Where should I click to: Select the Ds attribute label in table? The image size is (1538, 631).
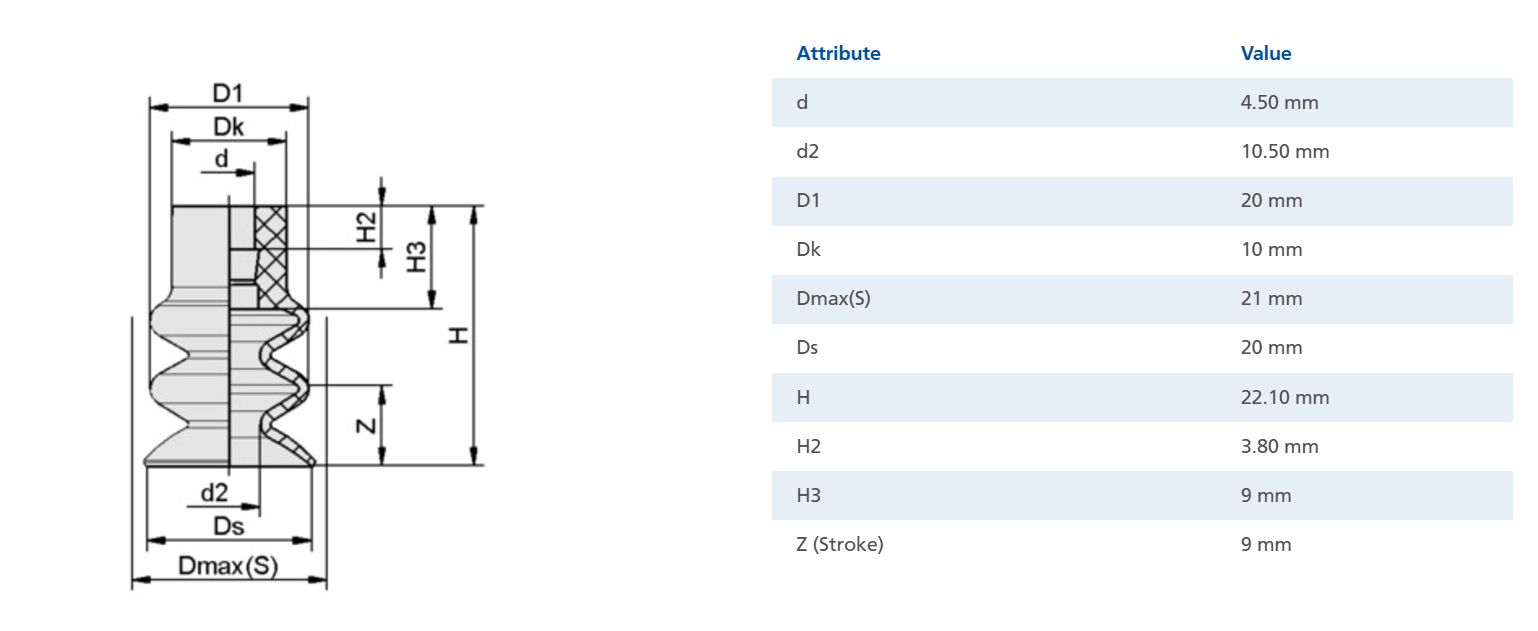pyautogui.click(x=807, y=347)
